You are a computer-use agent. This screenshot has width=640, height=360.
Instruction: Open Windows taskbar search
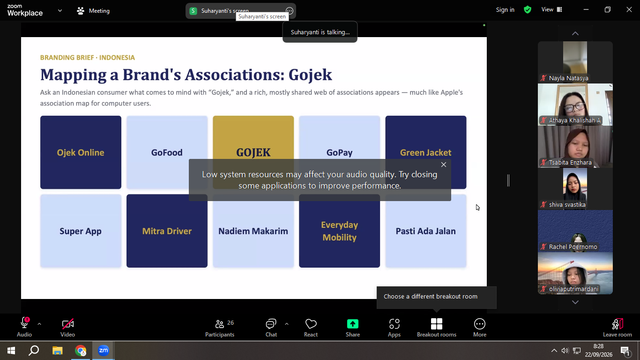(34, 351)
